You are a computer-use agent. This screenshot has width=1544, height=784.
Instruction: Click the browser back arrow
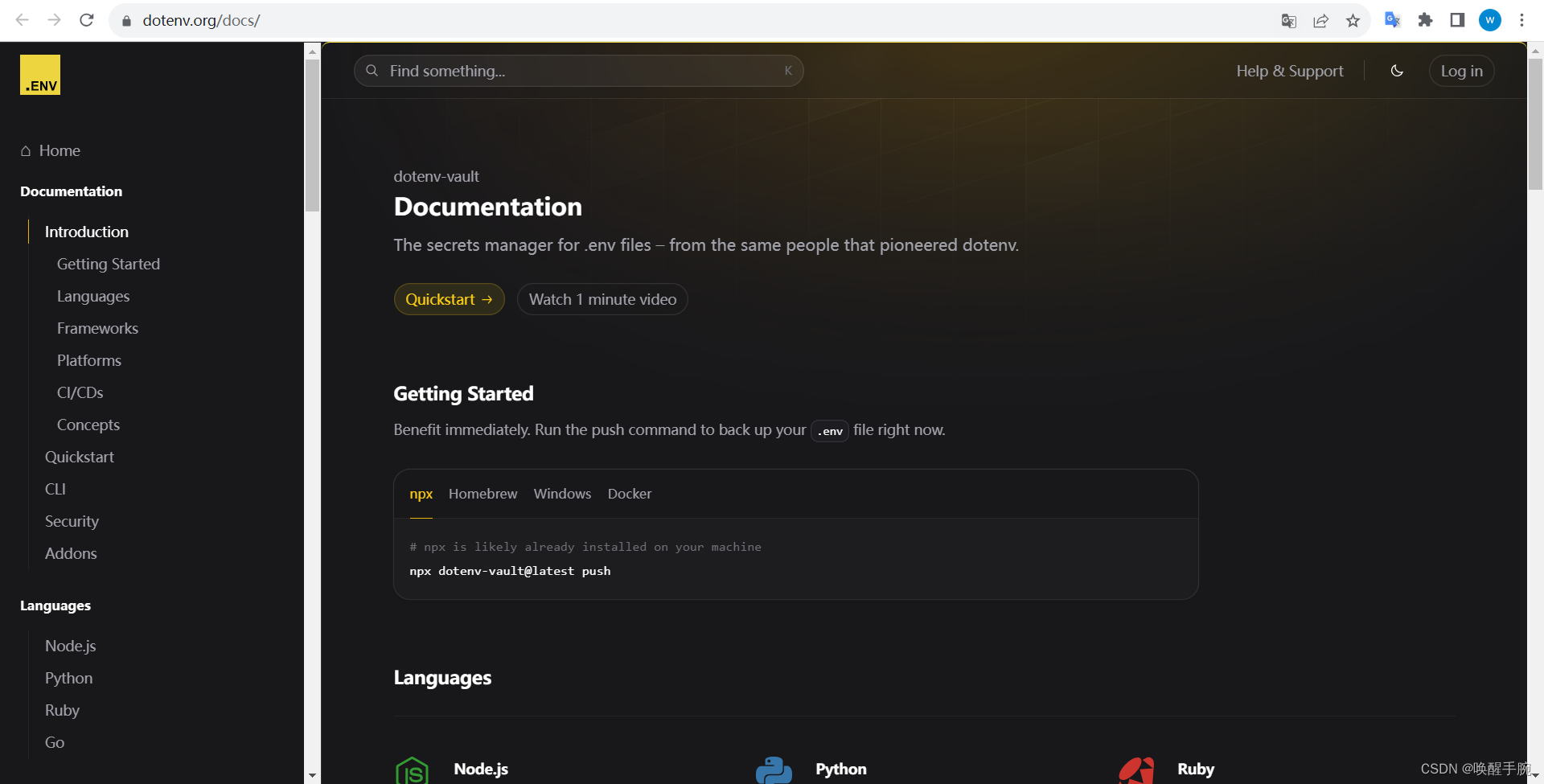[x=23, y=20]
